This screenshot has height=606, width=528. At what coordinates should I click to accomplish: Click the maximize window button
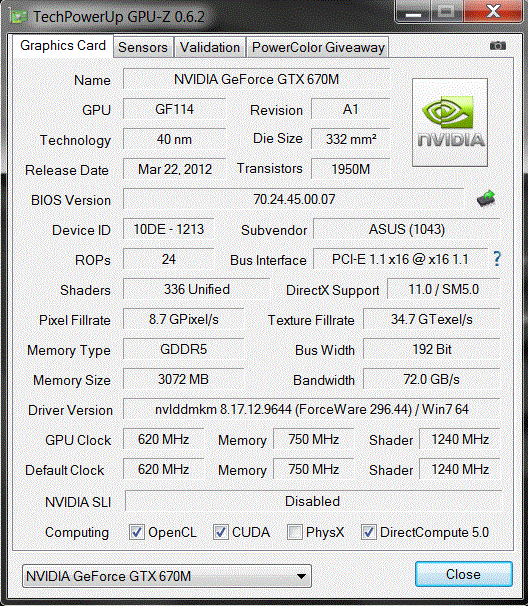coord(446,11)
